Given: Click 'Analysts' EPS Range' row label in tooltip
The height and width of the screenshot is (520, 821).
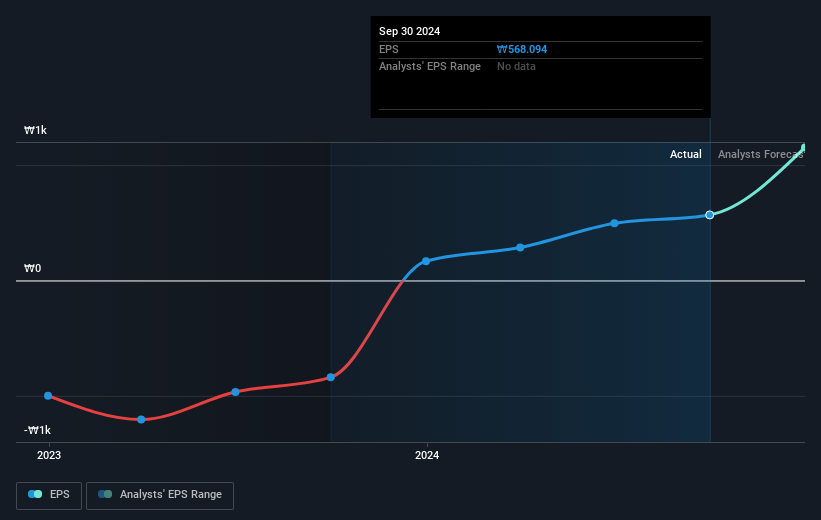Looking at the screenshot, I should pyautogui.click(x=430, y=67).
